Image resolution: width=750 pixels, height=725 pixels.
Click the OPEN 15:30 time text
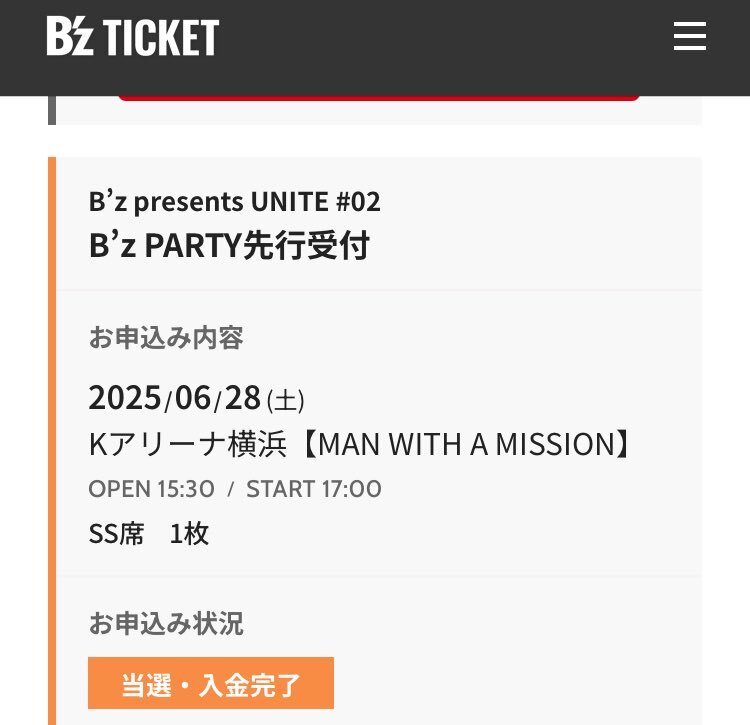coord(151,489)
